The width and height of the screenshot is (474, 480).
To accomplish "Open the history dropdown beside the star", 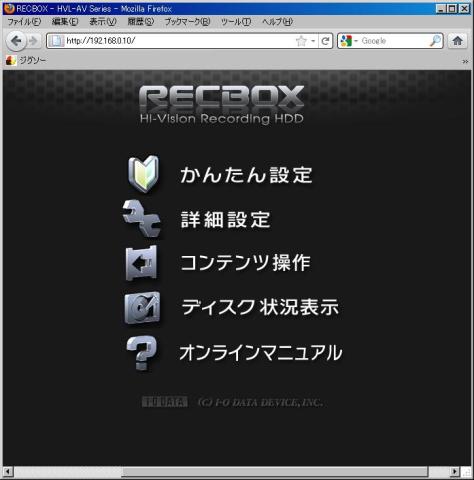I will point(313,41).
